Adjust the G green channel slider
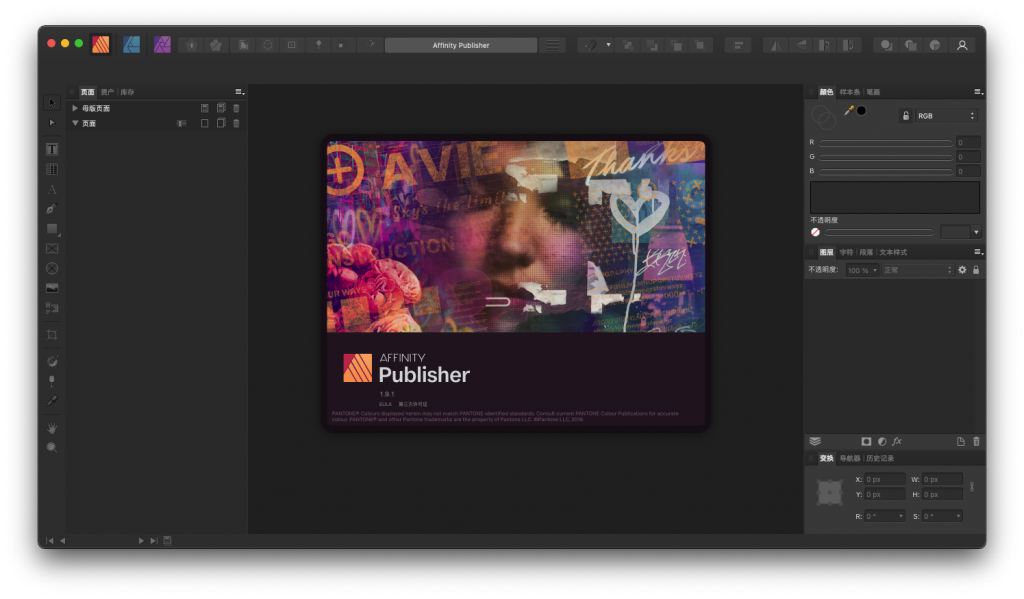Screen dimensions: 1024x599 point(886,157)
